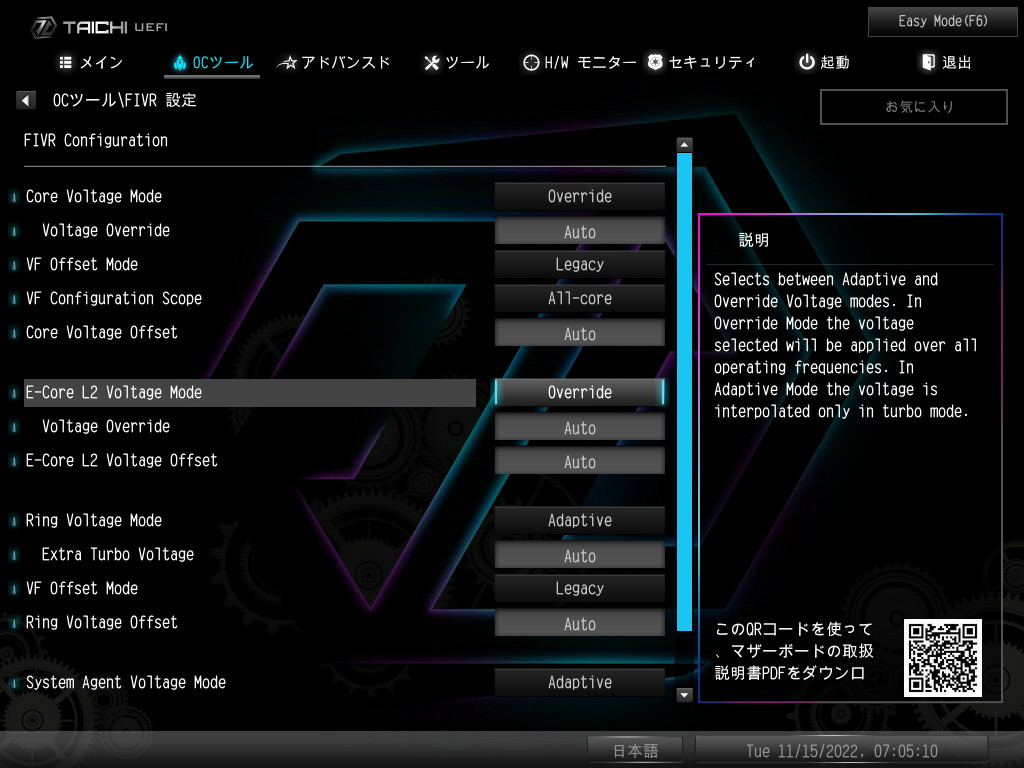Click the TAICHI UEFI logo
The width and height of the screenshot is (1024, 768).
click(x=99, y=27)
